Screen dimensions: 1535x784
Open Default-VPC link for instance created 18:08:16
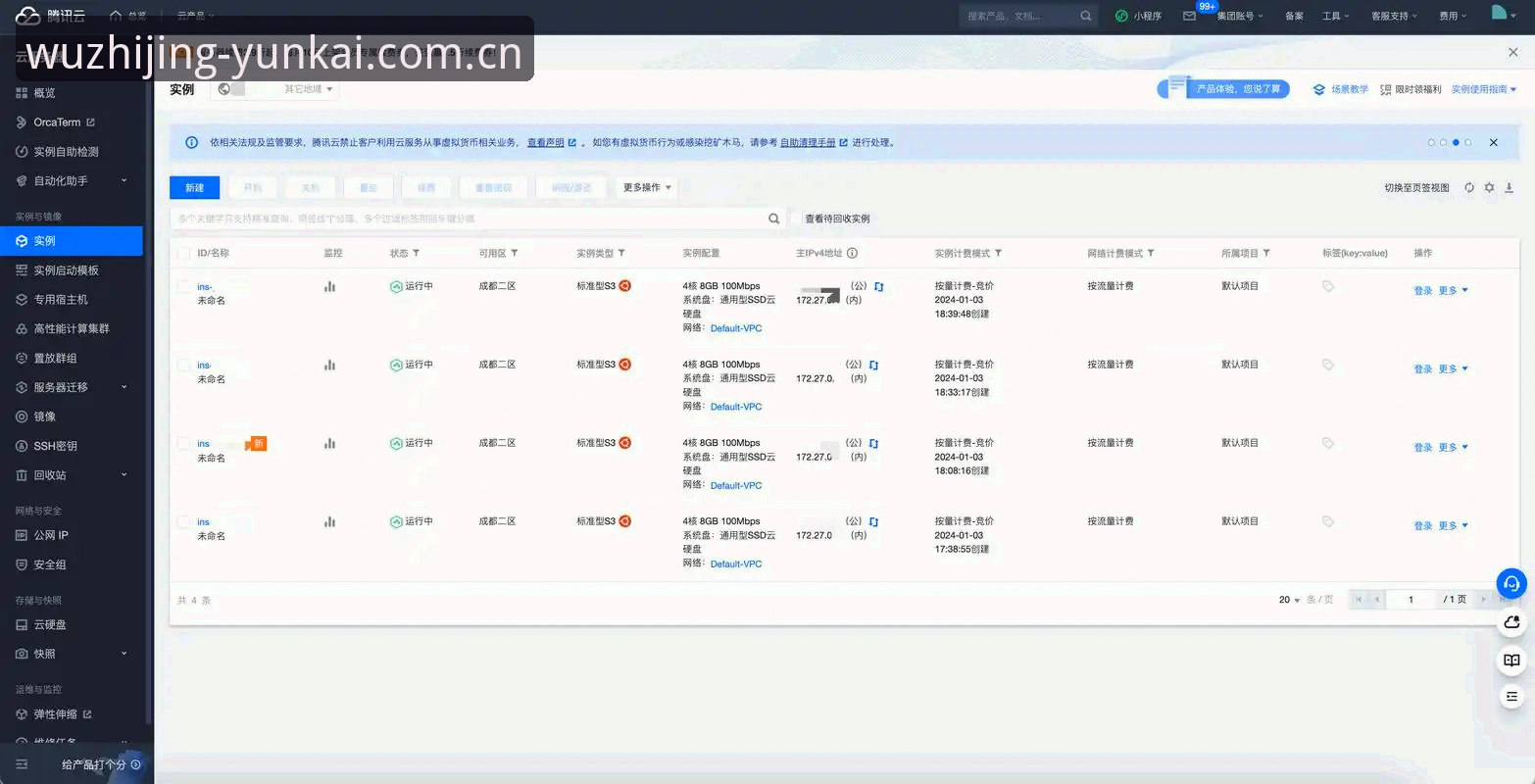[736, 485]
